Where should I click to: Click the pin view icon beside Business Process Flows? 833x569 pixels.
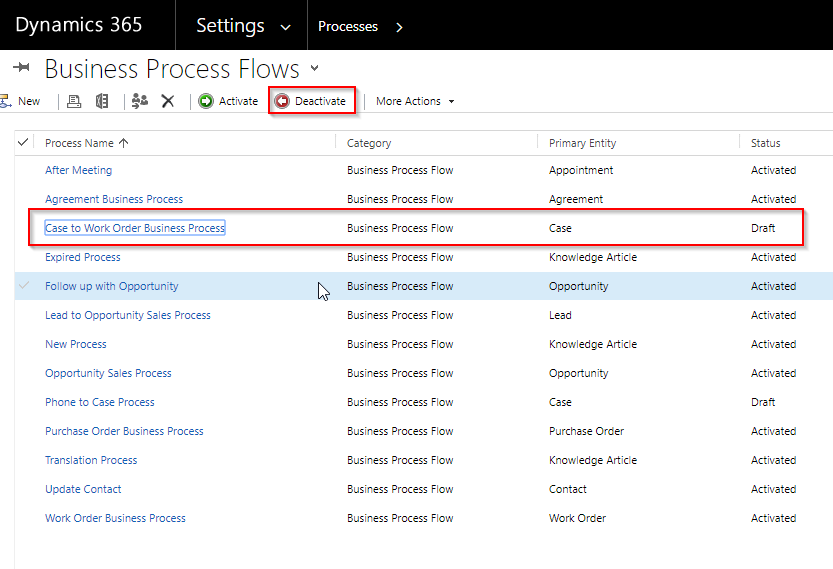coord(21,67)
